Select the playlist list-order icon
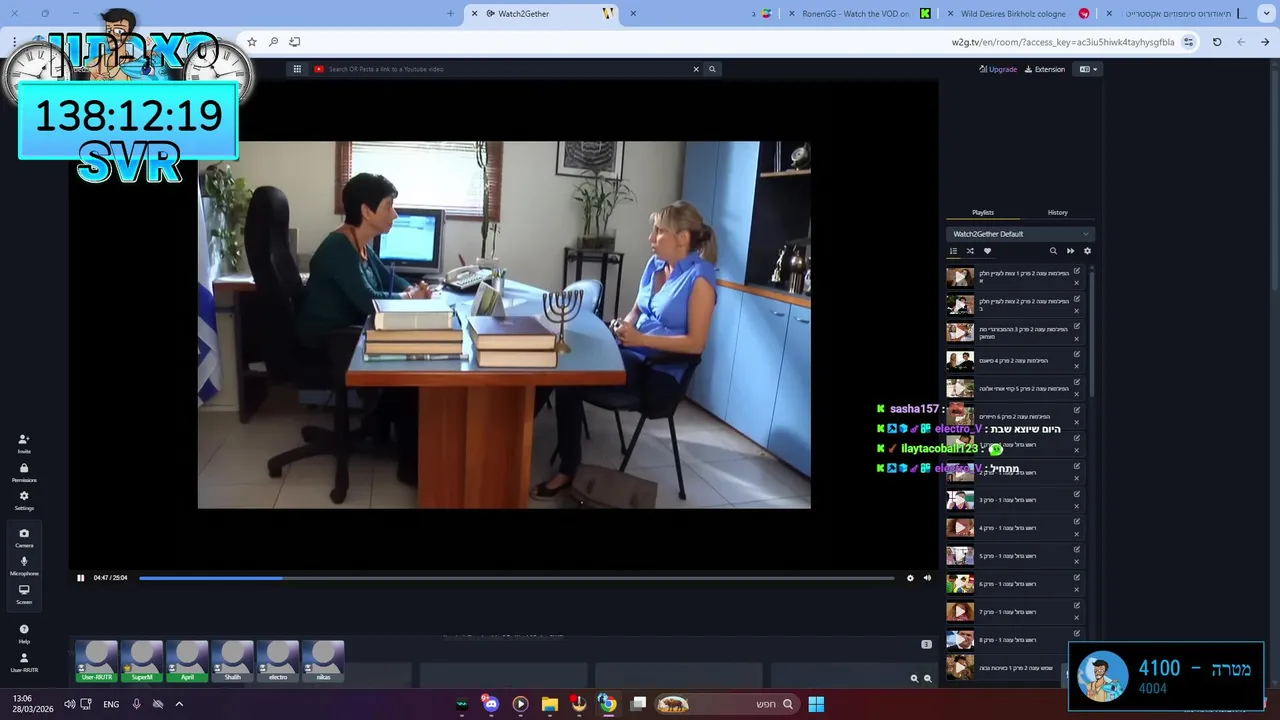This screenshot has height=720, width=1280. point(953,251)
